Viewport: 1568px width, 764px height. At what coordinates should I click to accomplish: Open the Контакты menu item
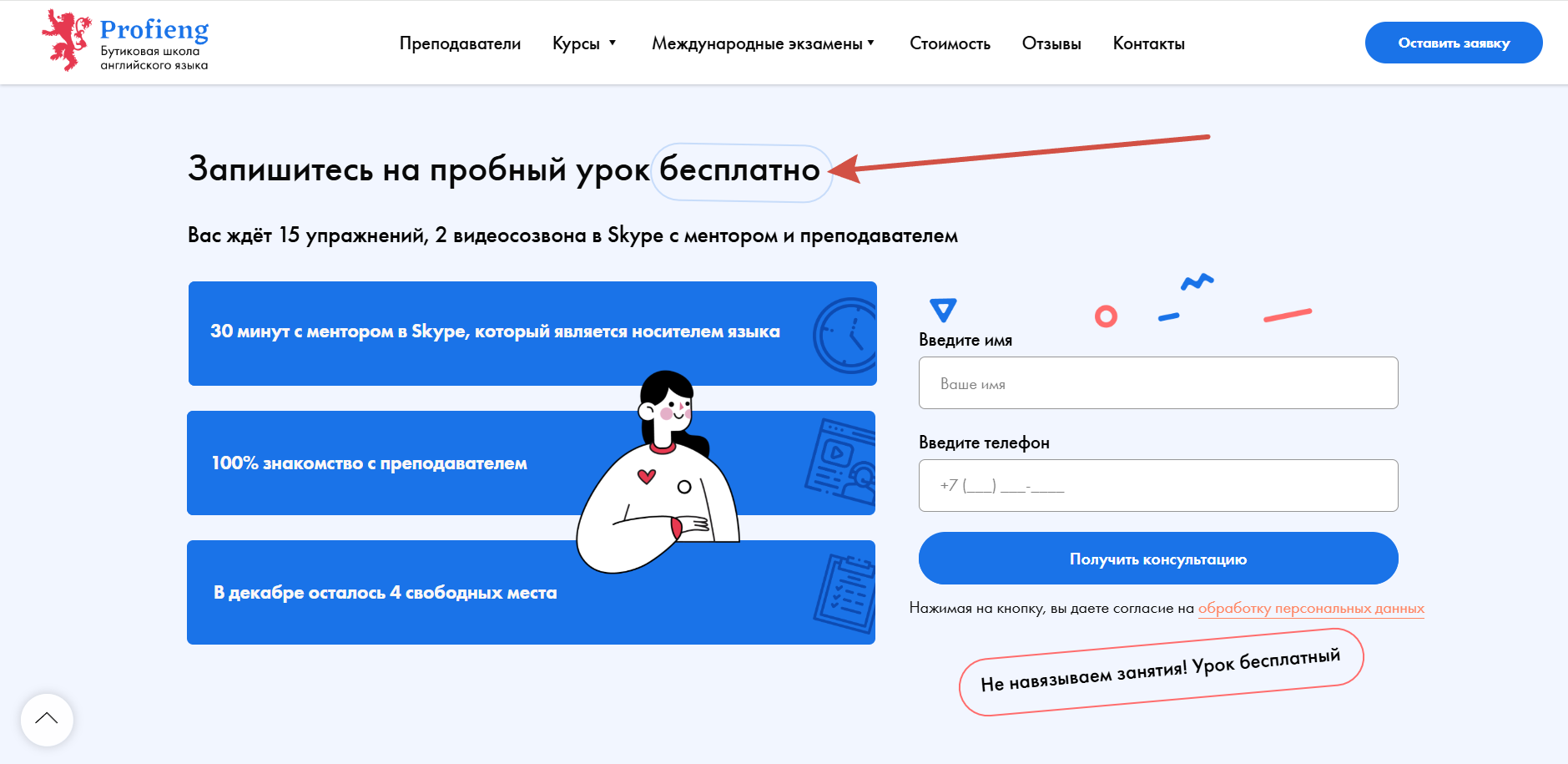point(1148,43)
